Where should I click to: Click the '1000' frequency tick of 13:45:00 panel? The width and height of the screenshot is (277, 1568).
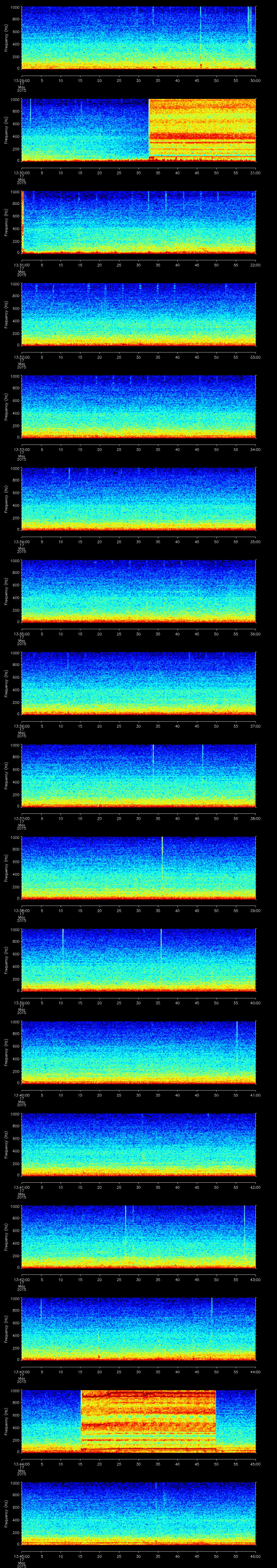15,1483
